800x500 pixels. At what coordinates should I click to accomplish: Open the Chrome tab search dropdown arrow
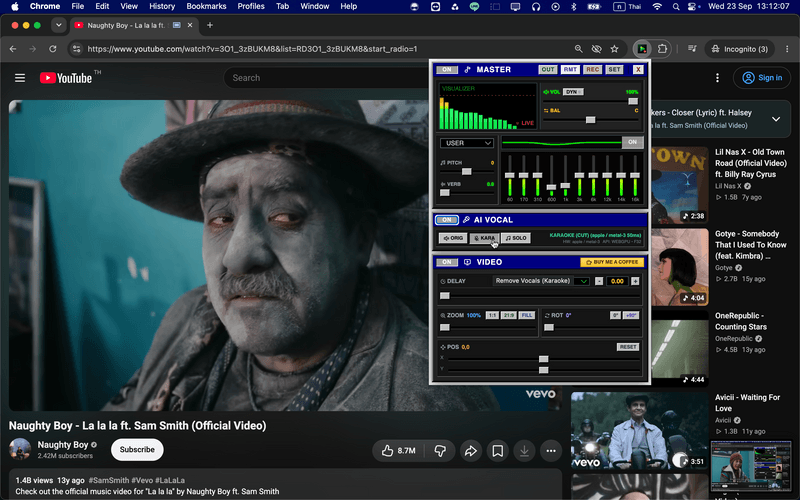[59, 25]
